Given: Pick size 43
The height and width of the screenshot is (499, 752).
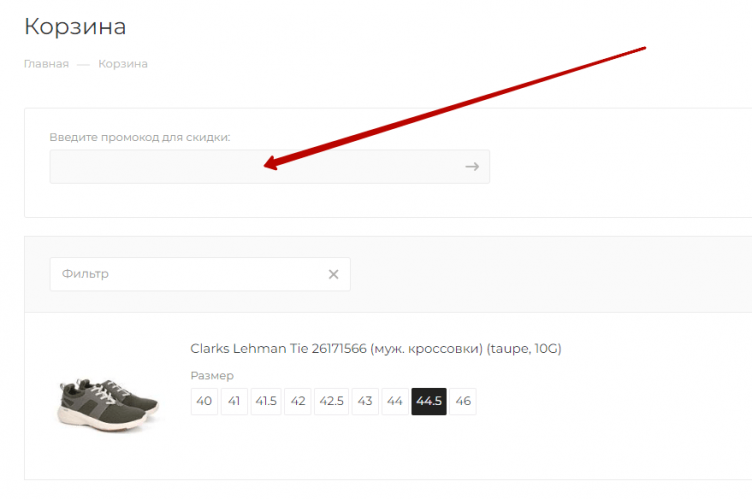Looking at the screenshot, I should tap(364, 401).
